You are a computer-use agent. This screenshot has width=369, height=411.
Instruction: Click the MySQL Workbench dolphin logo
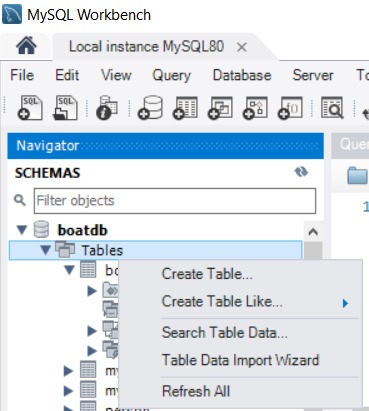12,14
